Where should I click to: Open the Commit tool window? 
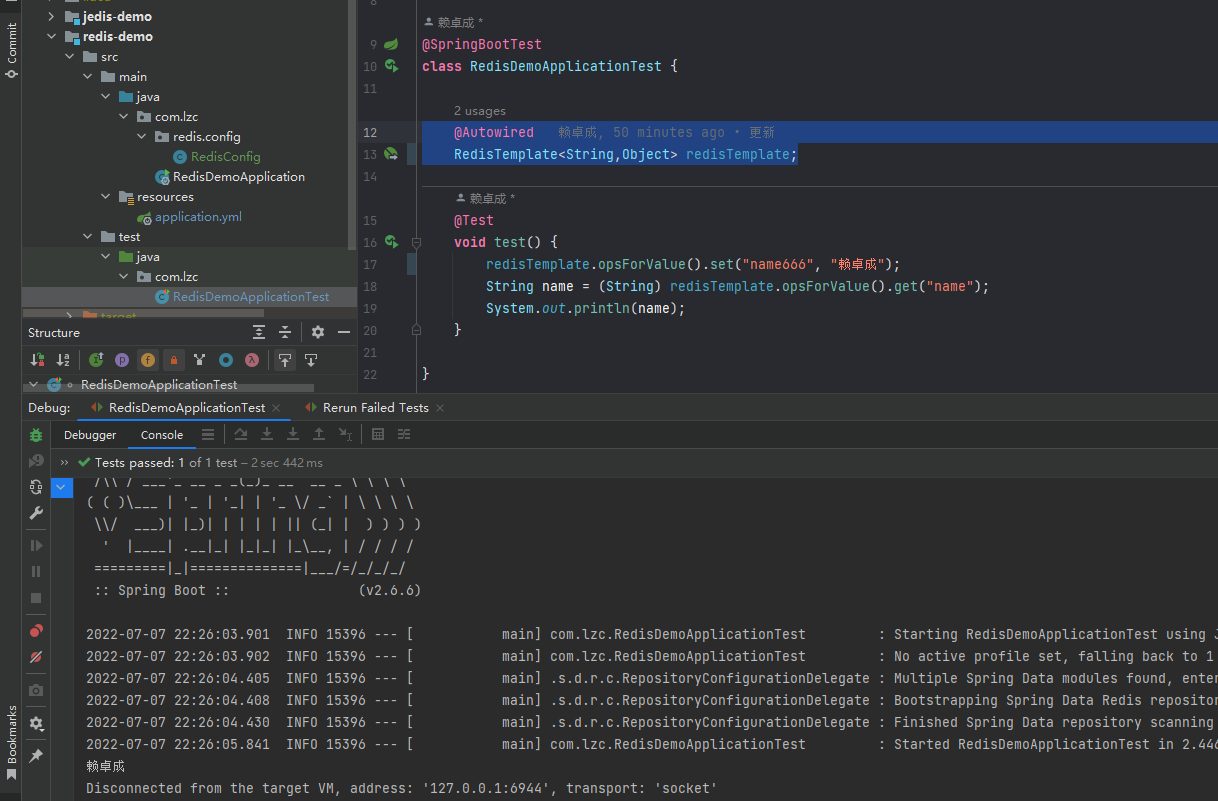11,50
